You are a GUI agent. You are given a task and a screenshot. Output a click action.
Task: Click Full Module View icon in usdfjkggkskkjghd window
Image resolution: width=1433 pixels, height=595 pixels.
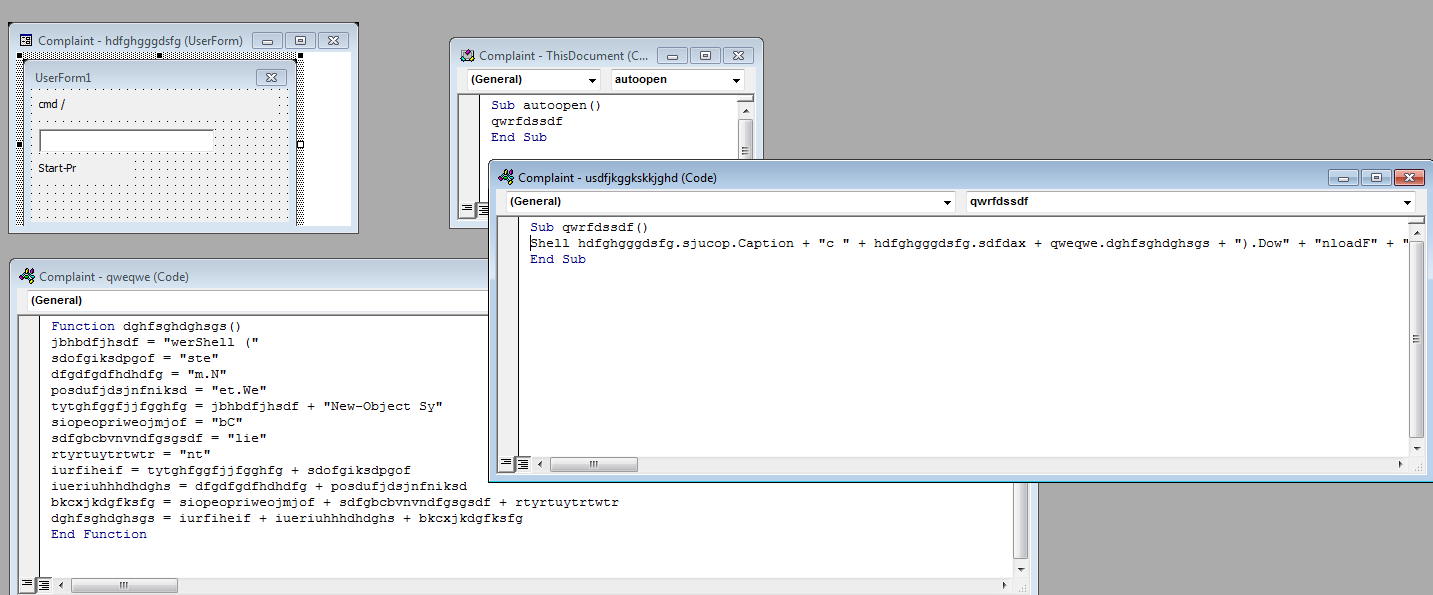click(522, 464)
